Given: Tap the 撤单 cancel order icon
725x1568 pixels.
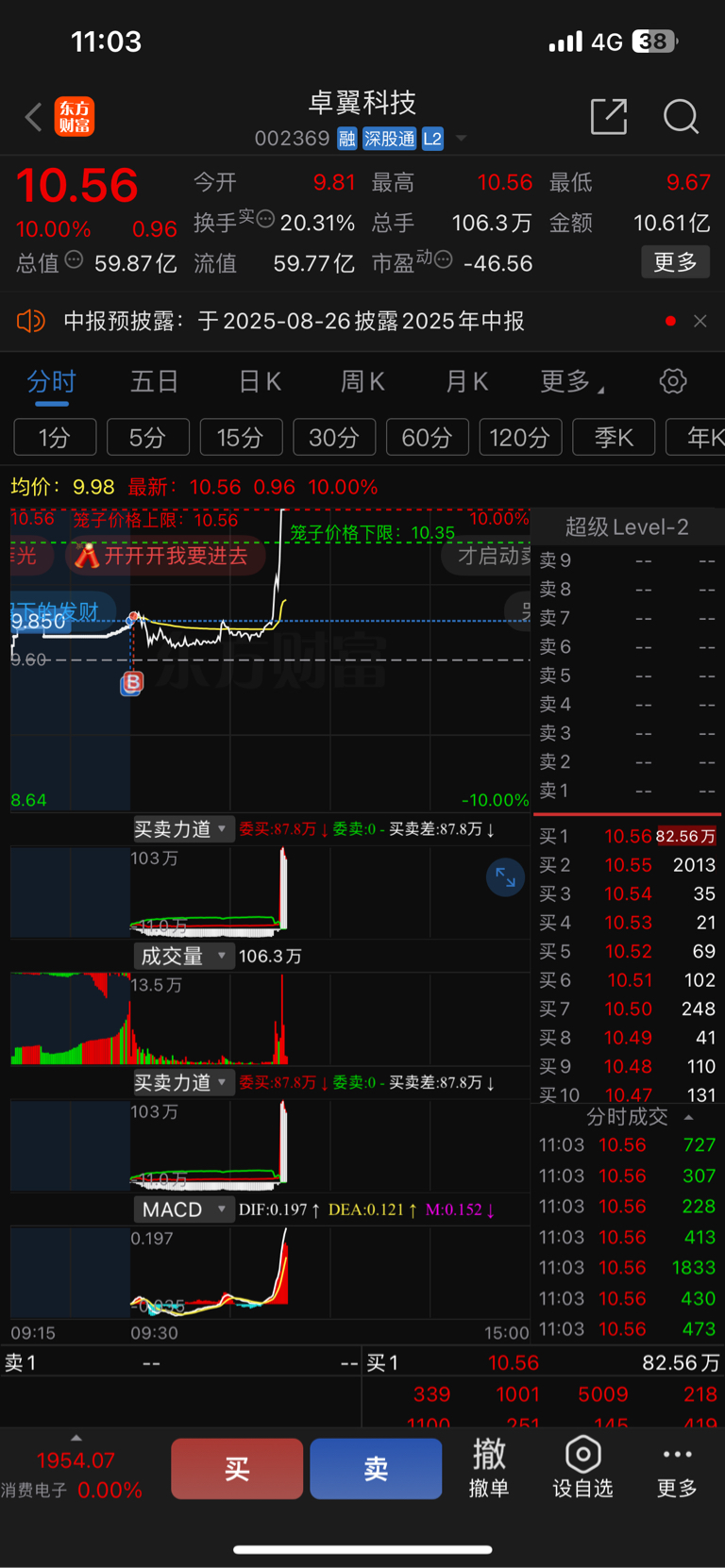Looking at the screenshot, I should [x=489, y=1468].
